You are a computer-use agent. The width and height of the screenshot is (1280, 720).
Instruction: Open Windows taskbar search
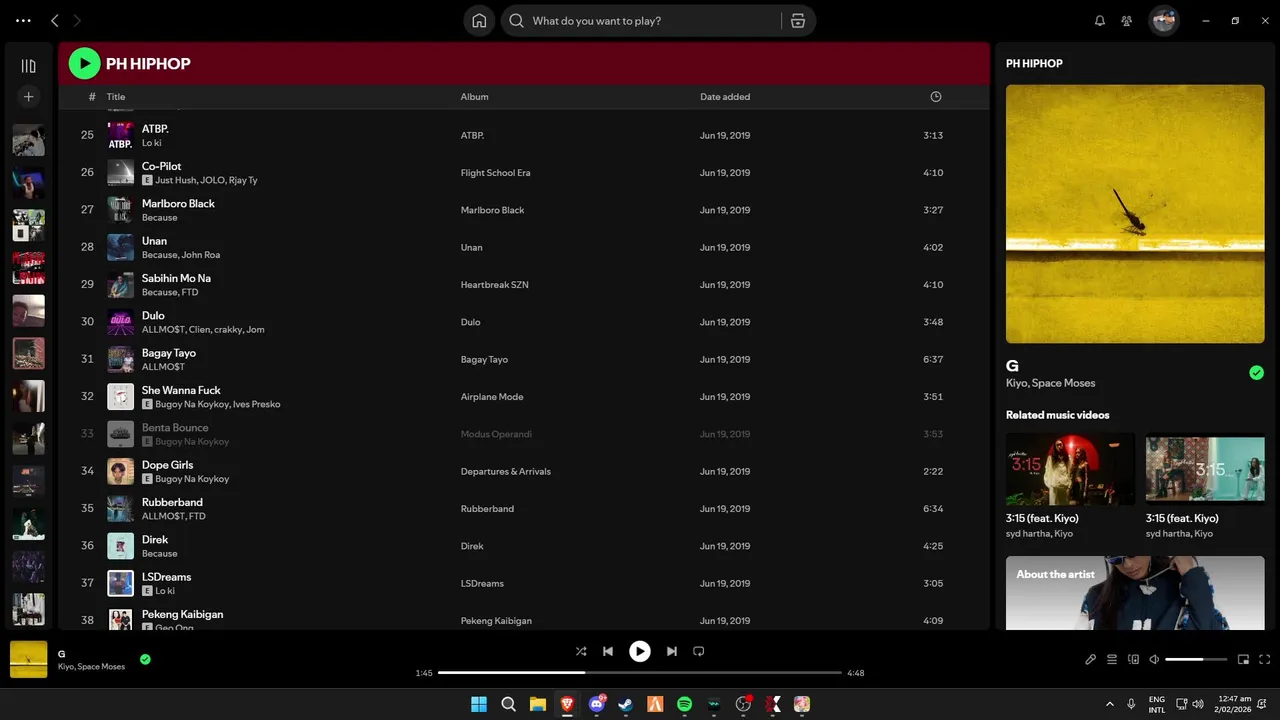pyautogui.click(x=508, y=704)
